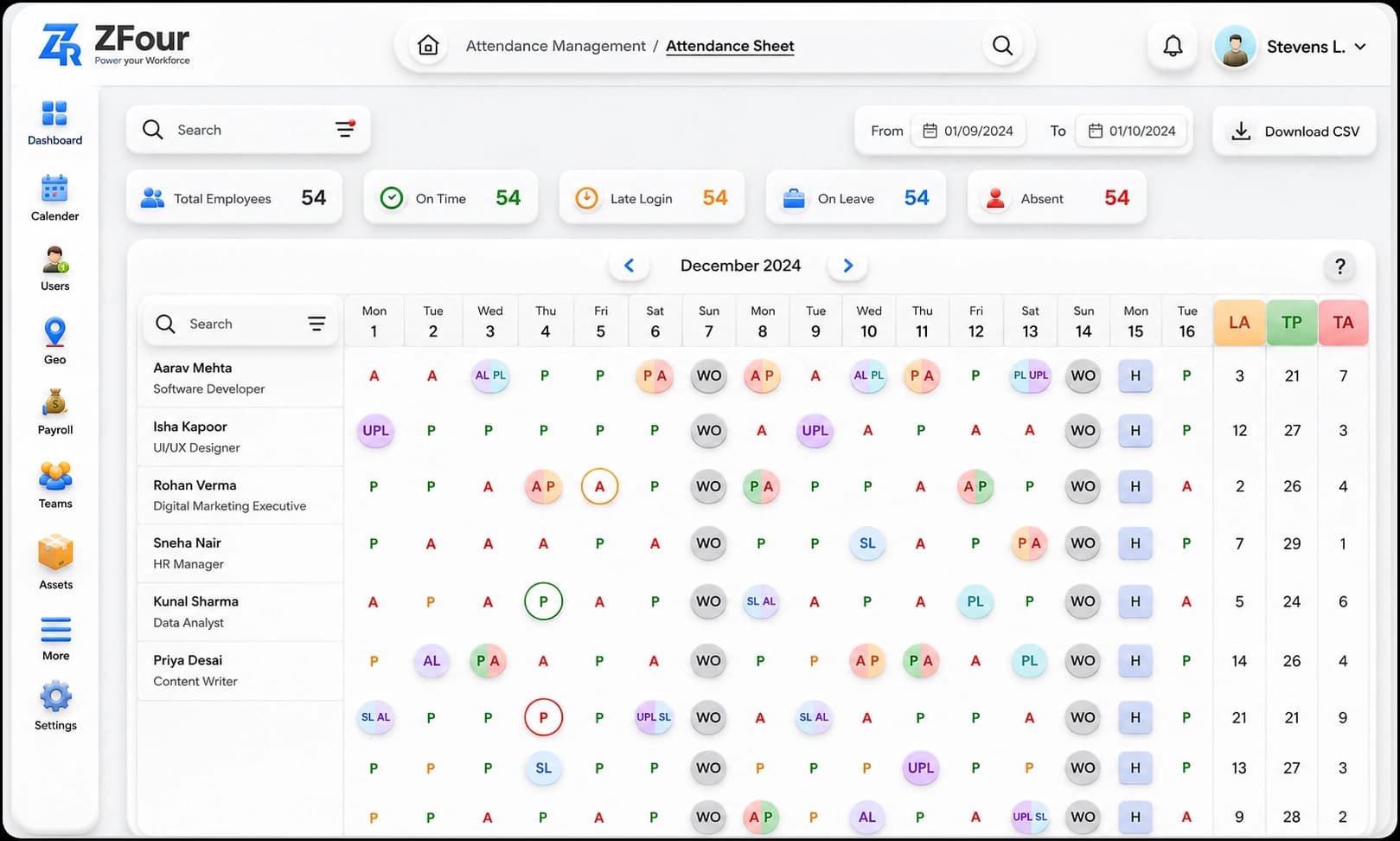Click Attendance Management breadcrumb link

(555, 46)
